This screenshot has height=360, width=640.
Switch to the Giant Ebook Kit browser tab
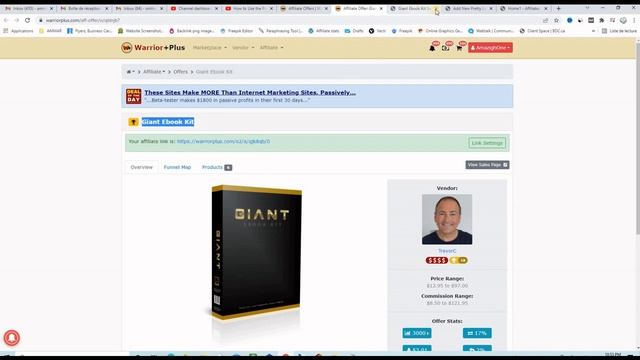pos(410,8)
